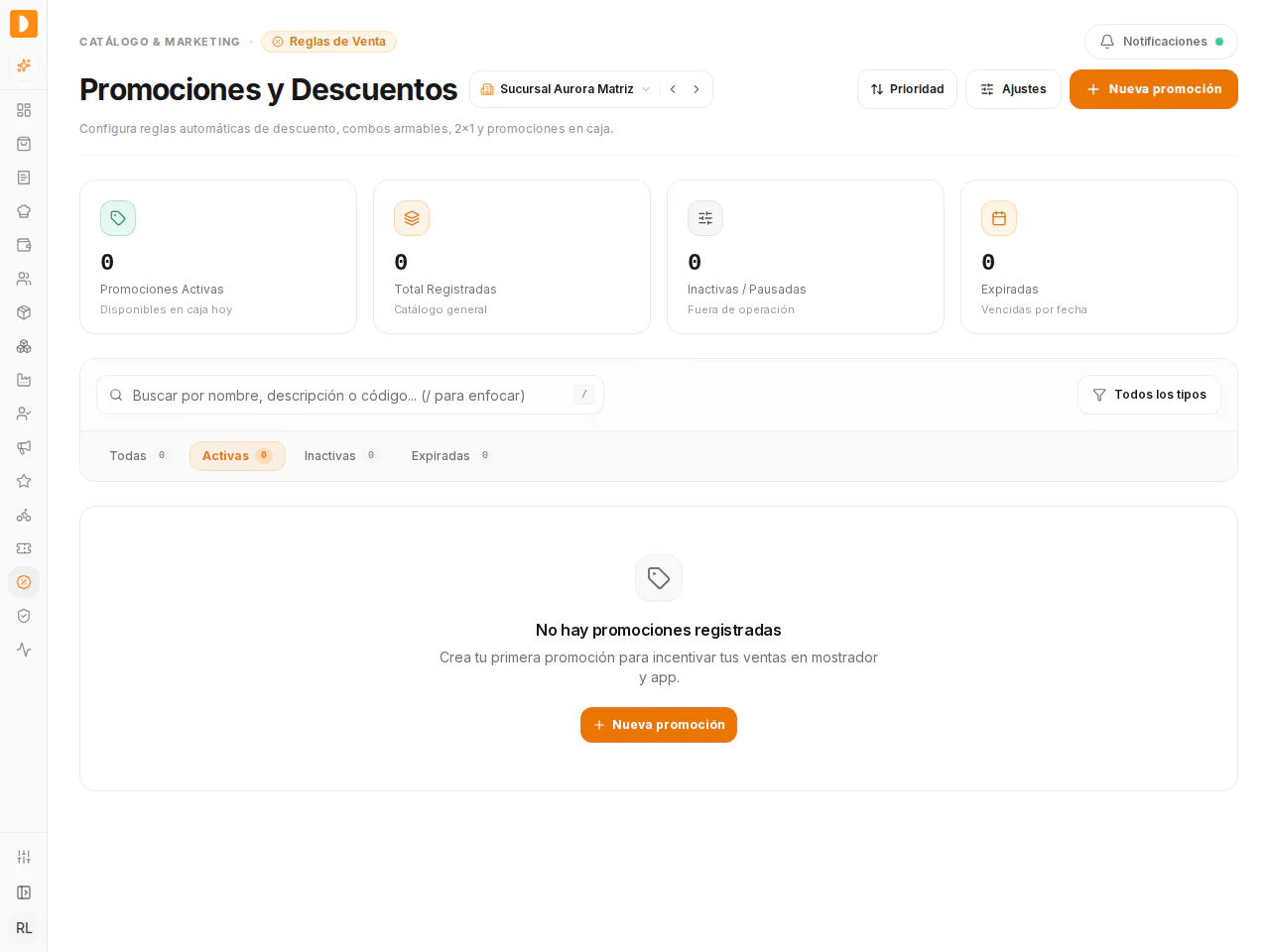
Task: Click the Total Registradas stat card
Action: point(512,257)
